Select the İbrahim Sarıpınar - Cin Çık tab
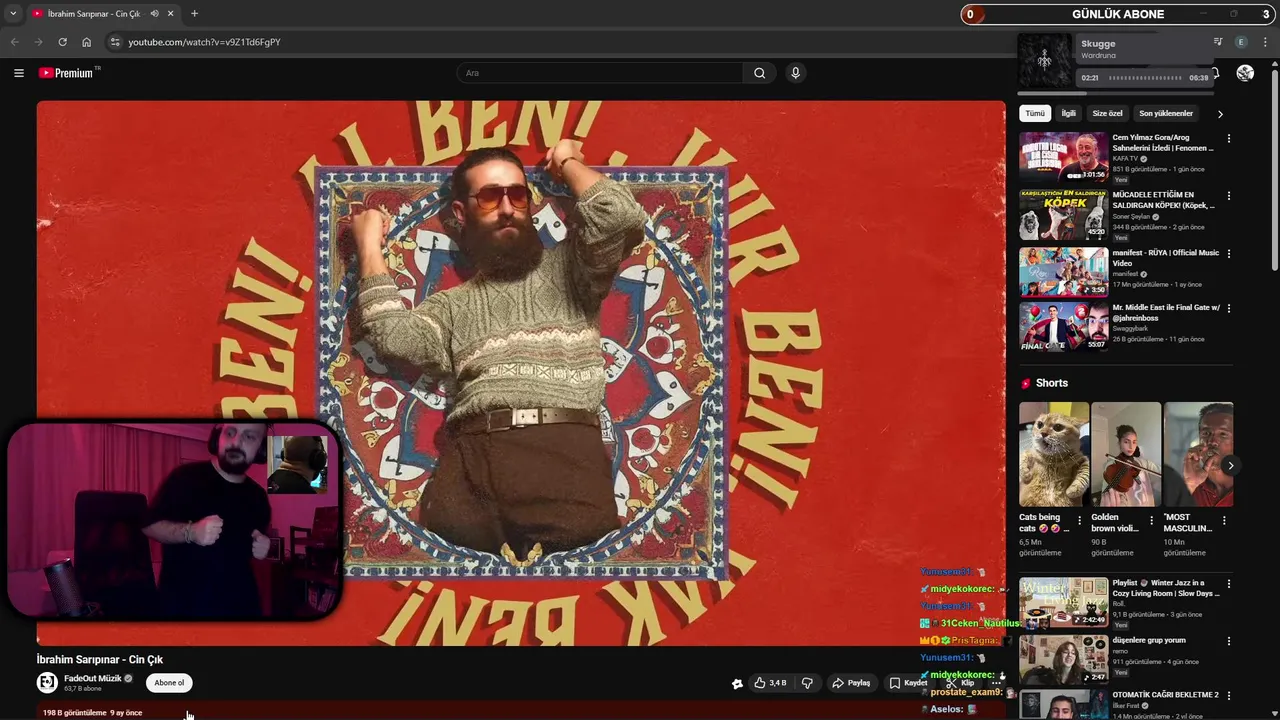This screenshot has height=720, width=1280. [x=93, y=14]
